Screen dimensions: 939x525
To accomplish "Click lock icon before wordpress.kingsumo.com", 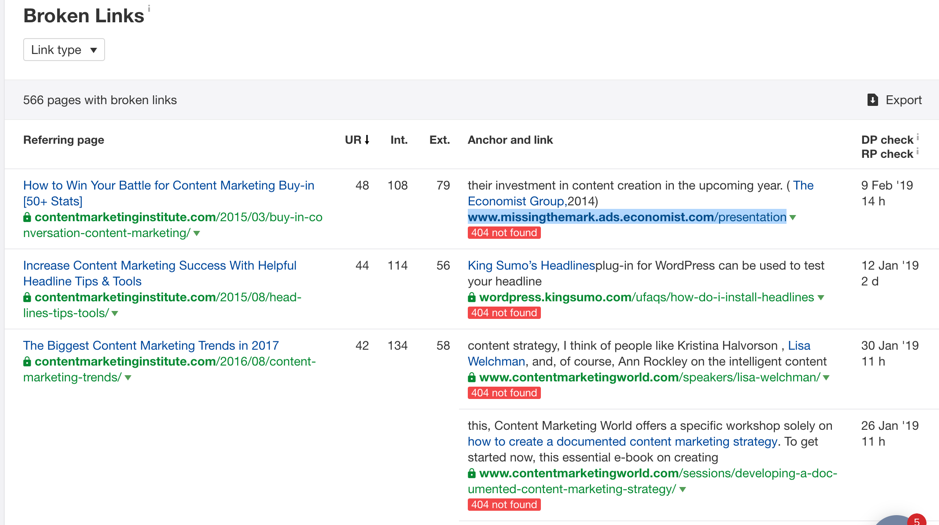I will 472,297.
